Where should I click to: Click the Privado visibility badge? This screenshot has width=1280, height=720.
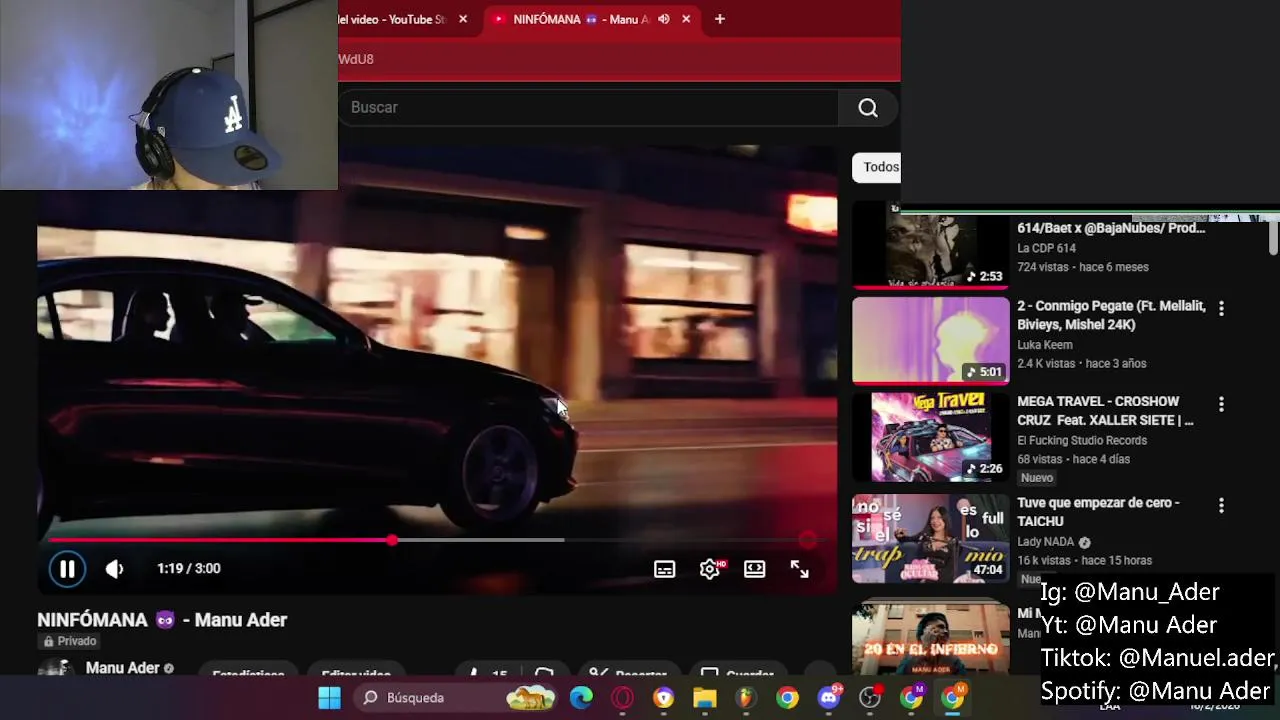(69, 641)
